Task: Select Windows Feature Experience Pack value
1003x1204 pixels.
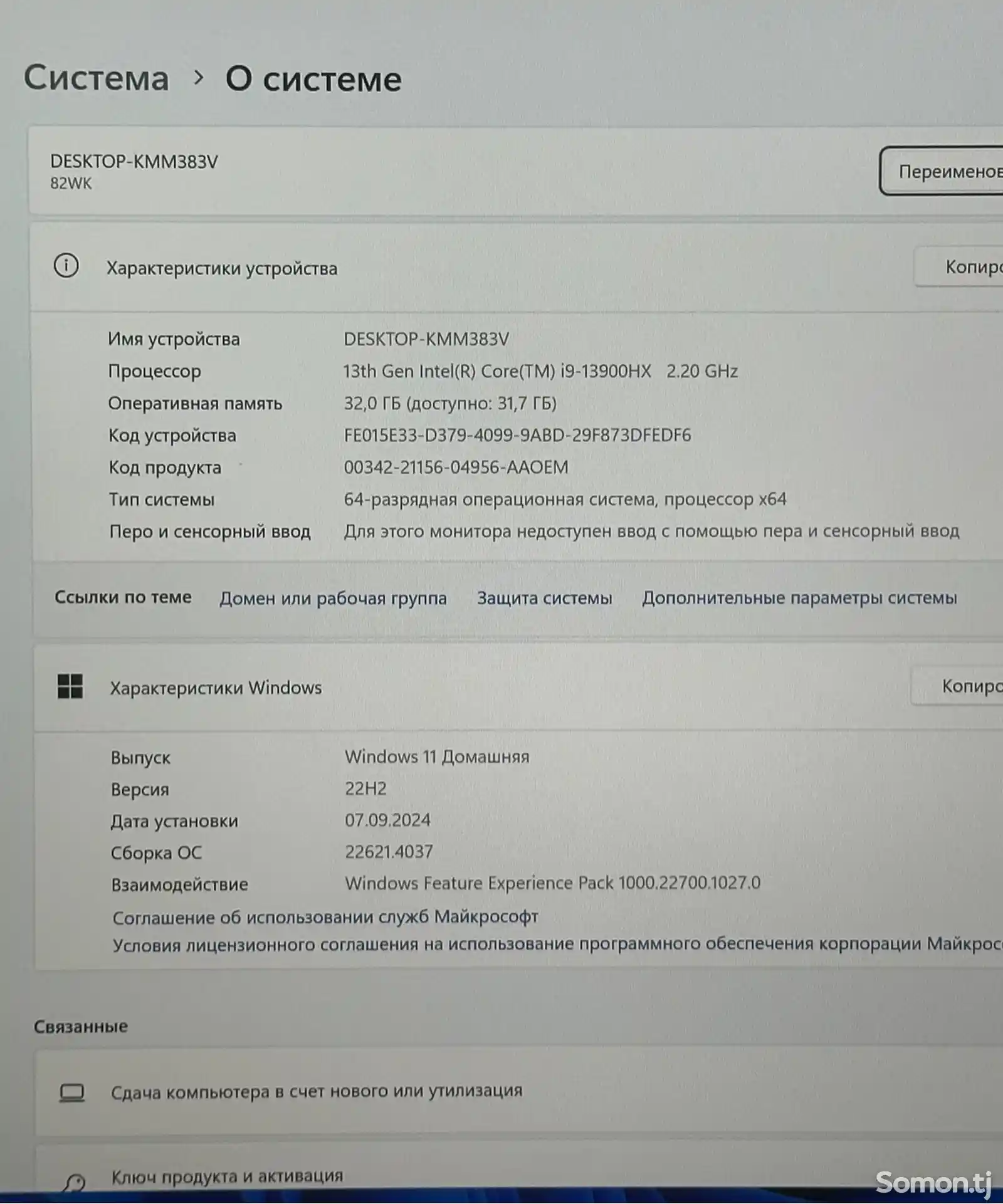Action: click(552, 883)
